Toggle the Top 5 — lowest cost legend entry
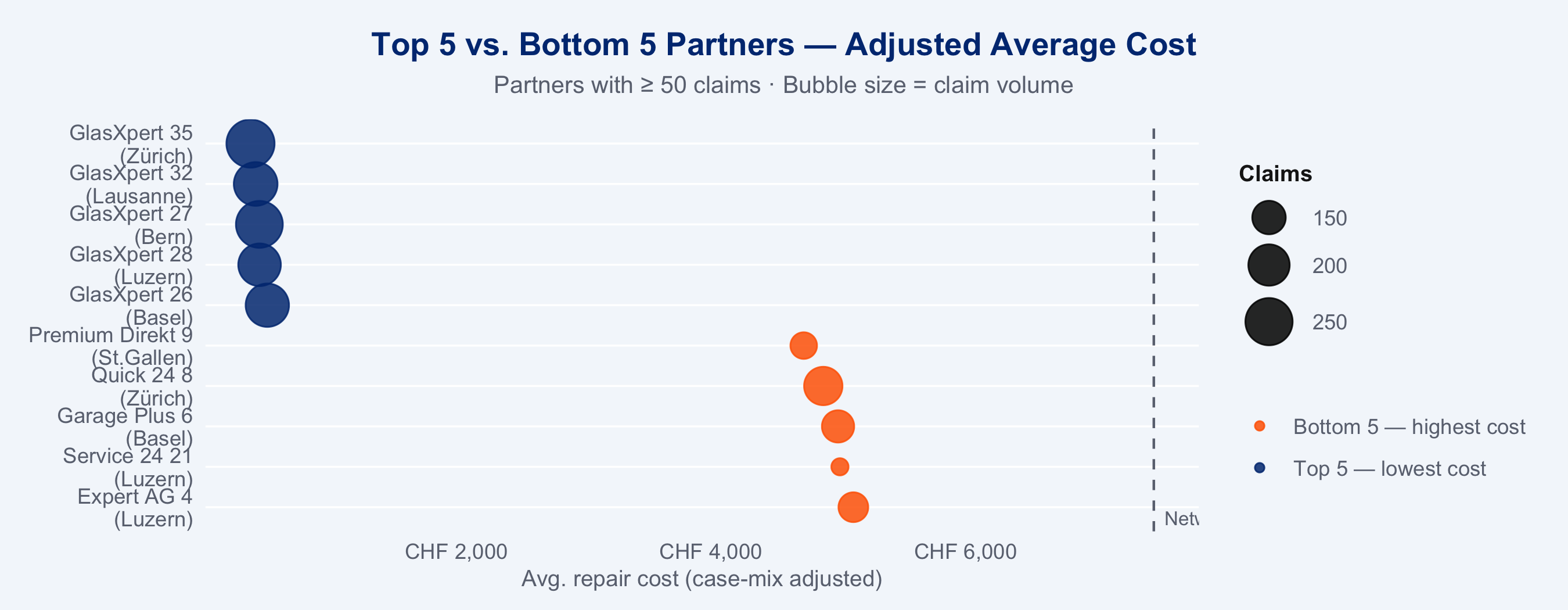Image resolution: width=1568 pixels, height=610 pixels. point(1389,469)
